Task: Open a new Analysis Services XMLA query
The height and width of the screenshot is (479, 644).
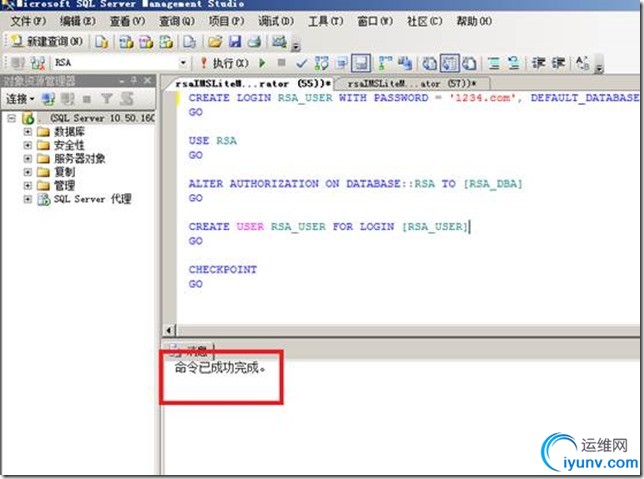Action: 166,41
